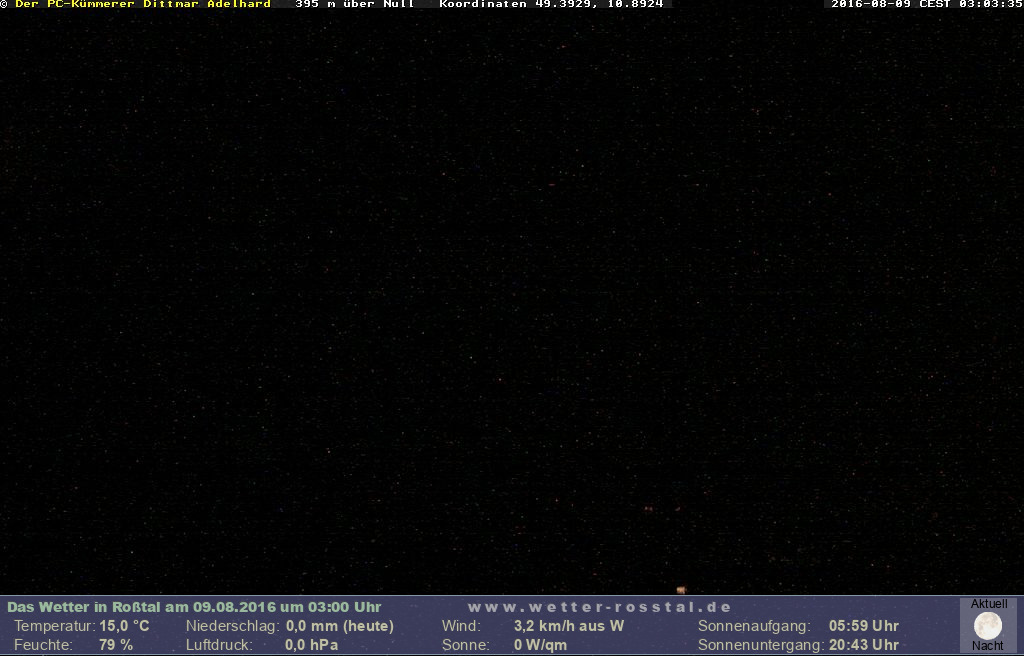Click the timestamp 2016-08-09 CEST 03:03:35

927,4
